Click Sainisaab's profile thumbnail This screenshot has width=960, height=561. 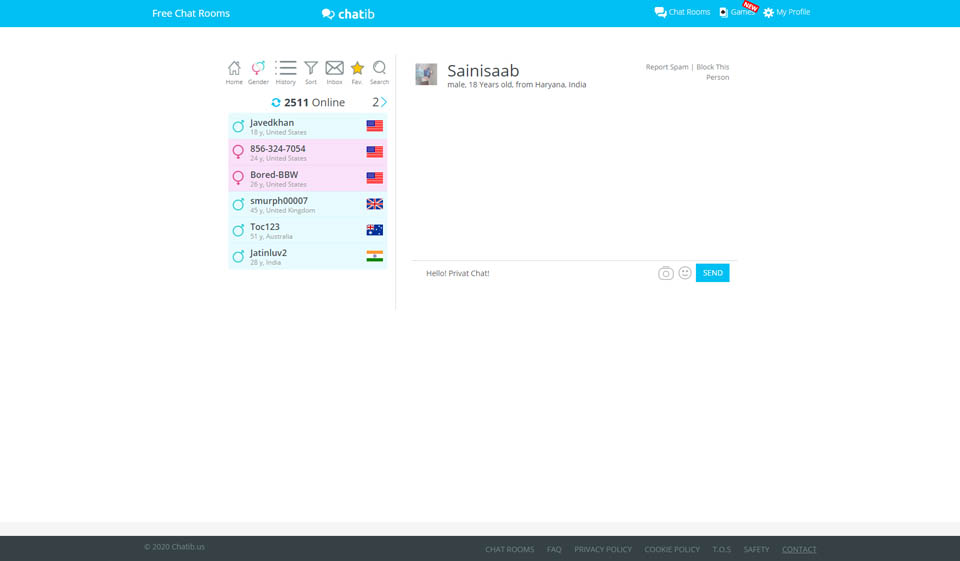426,74
